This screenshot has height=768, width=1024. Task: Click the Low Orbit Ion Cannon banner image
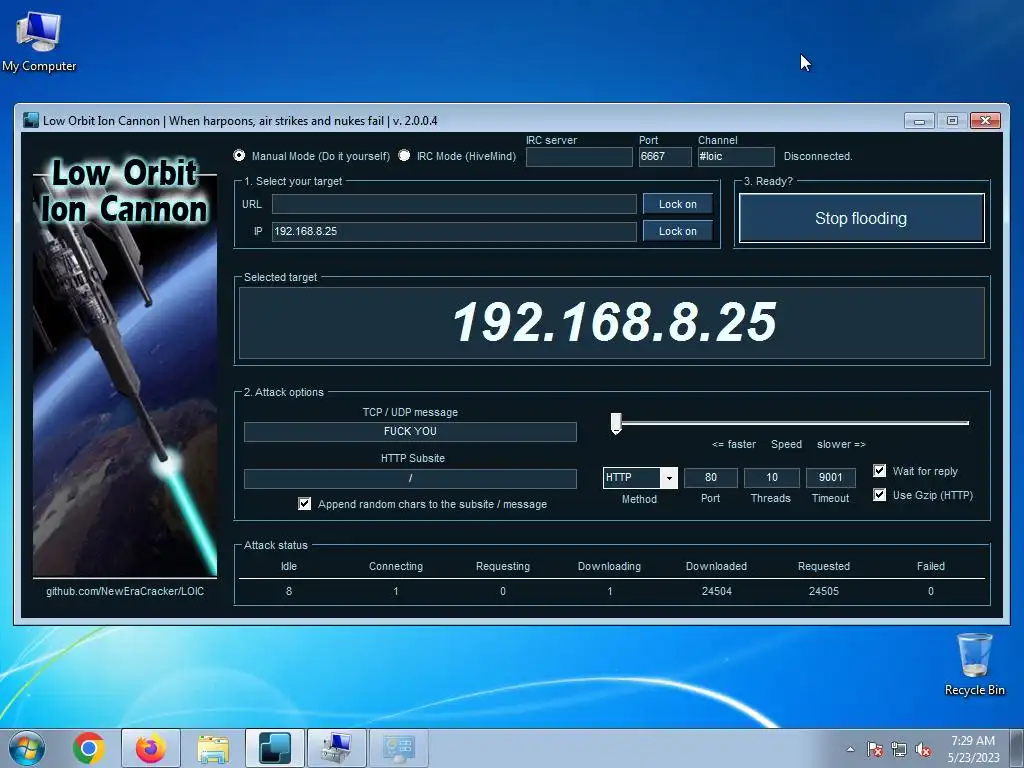125,367
